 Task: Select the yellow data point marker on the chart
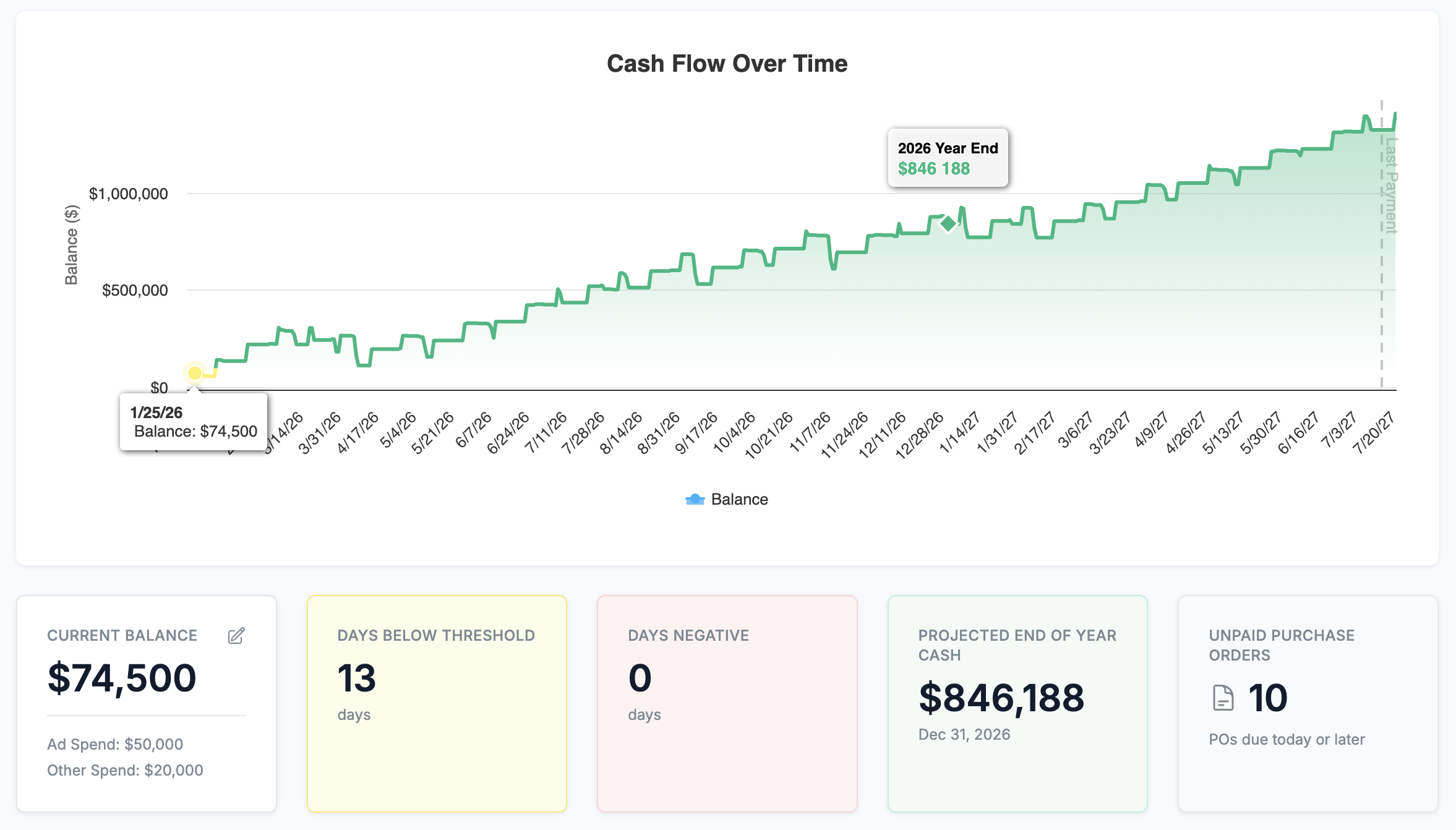[x=195, y=374]
